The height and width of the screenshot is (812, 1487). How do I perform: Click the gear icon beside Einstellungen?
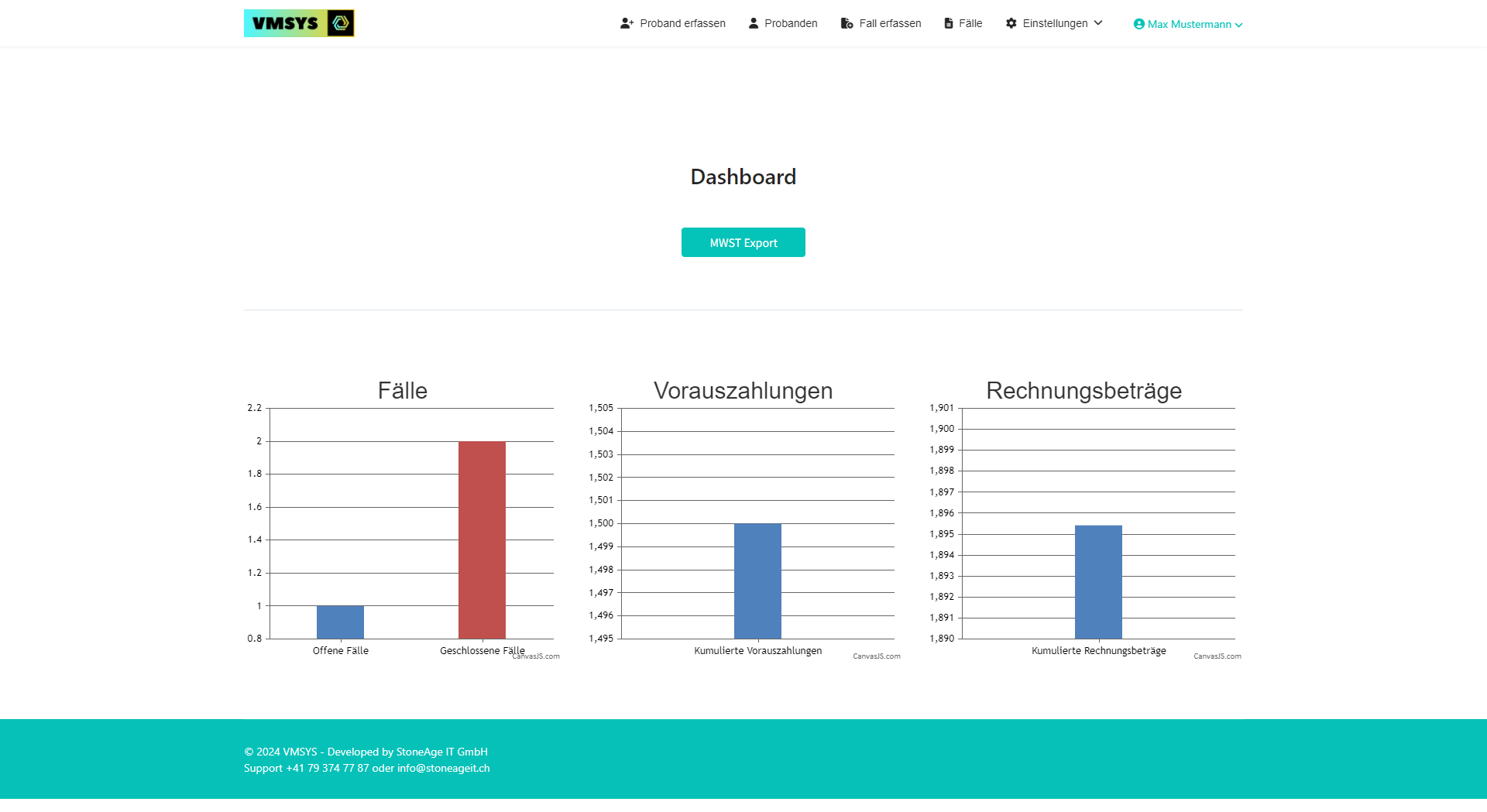(1011, 23)
